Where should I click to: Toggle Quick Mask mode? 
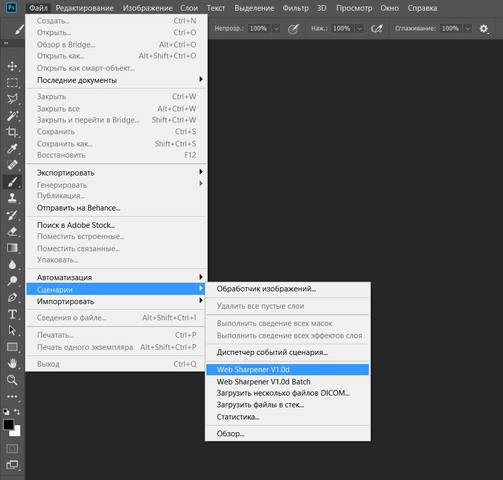(x=12, y=449)
